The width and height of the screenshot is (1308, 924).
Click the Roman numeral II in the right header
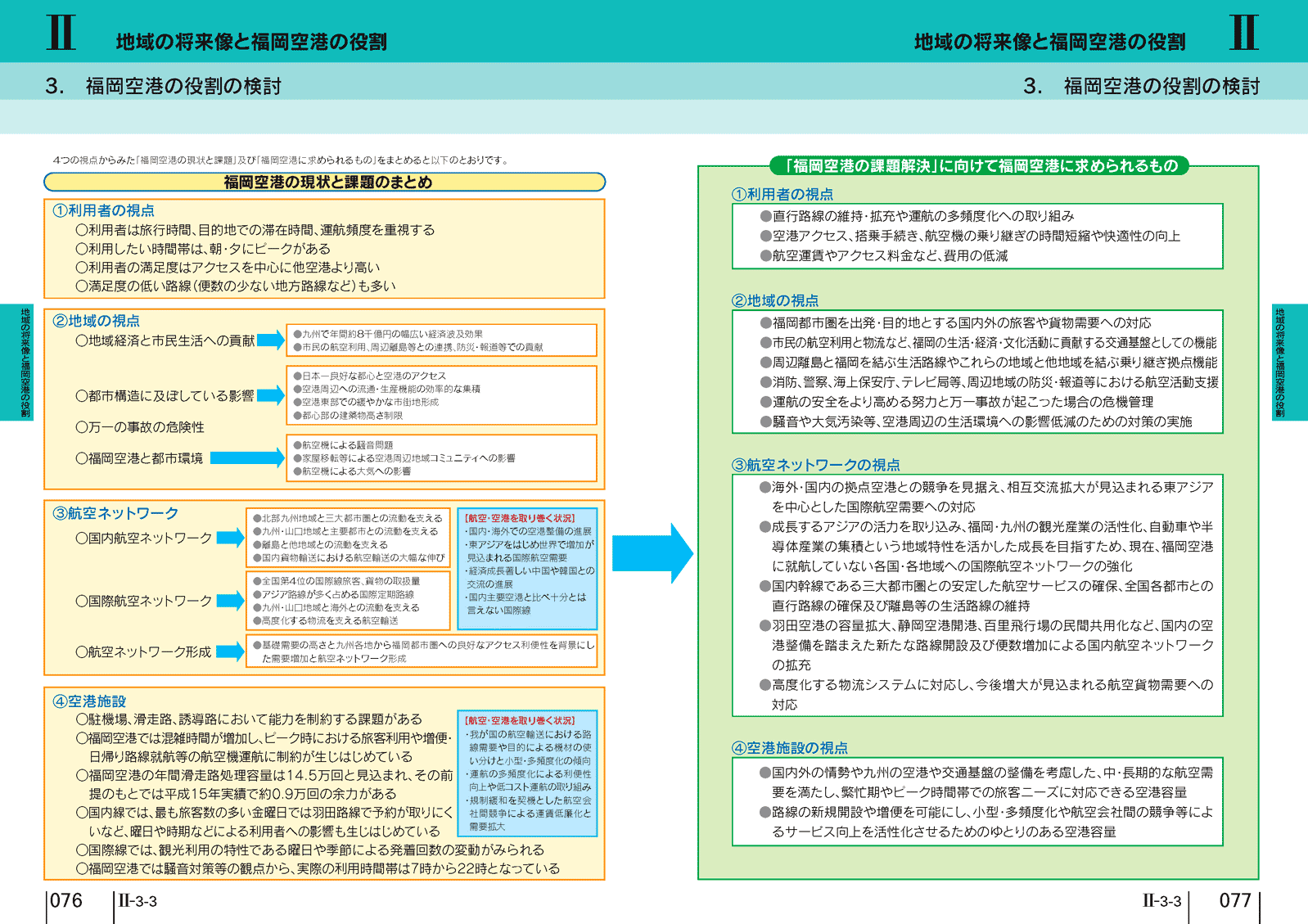1244,33
